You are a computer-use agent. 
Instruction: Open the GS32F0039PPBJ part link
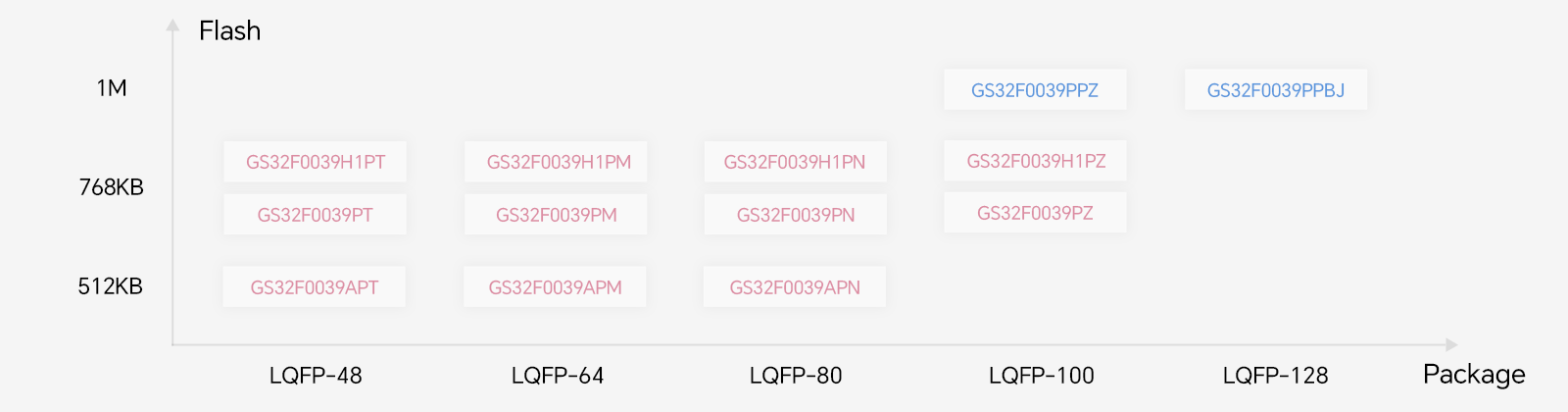tap(1275, 90)
